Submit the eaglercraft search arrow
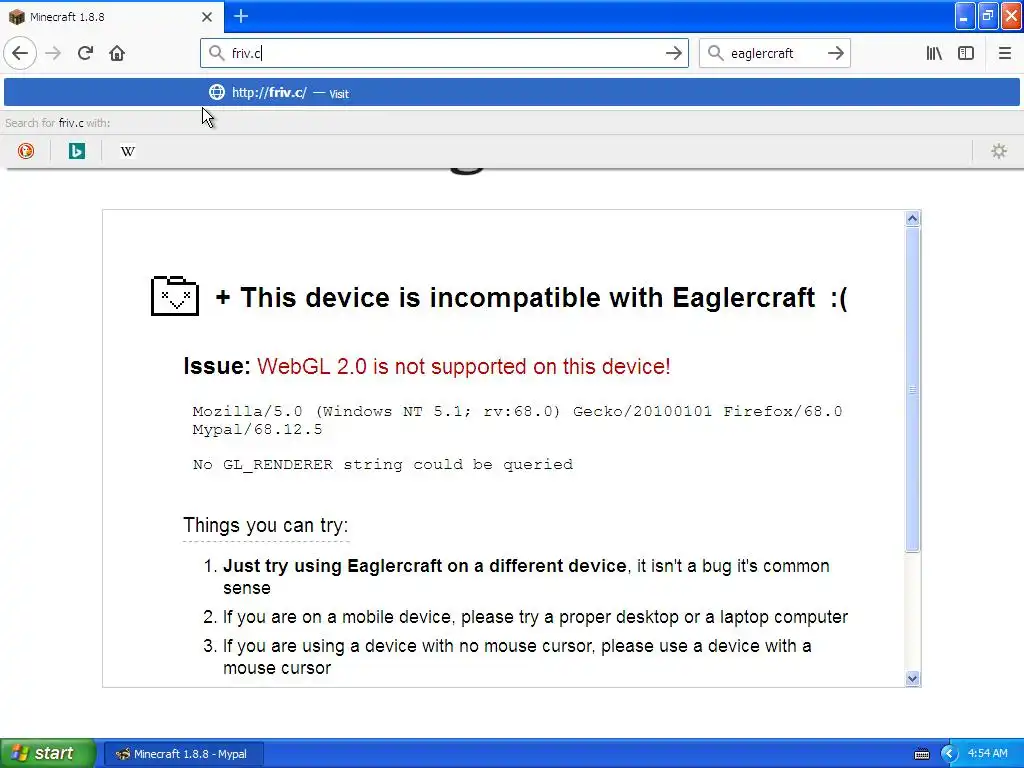This screenshot has width=1024, height=768. [x=835, y=53]
